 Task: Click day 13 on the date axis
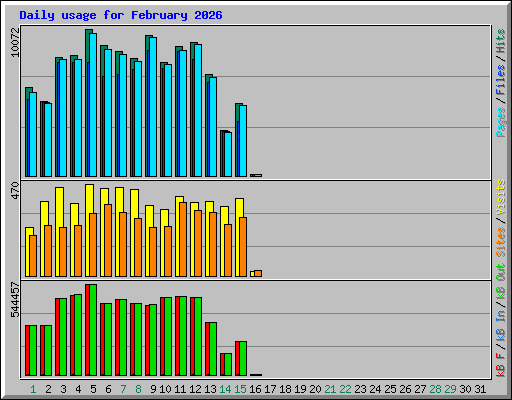click(x=210, y=389)
